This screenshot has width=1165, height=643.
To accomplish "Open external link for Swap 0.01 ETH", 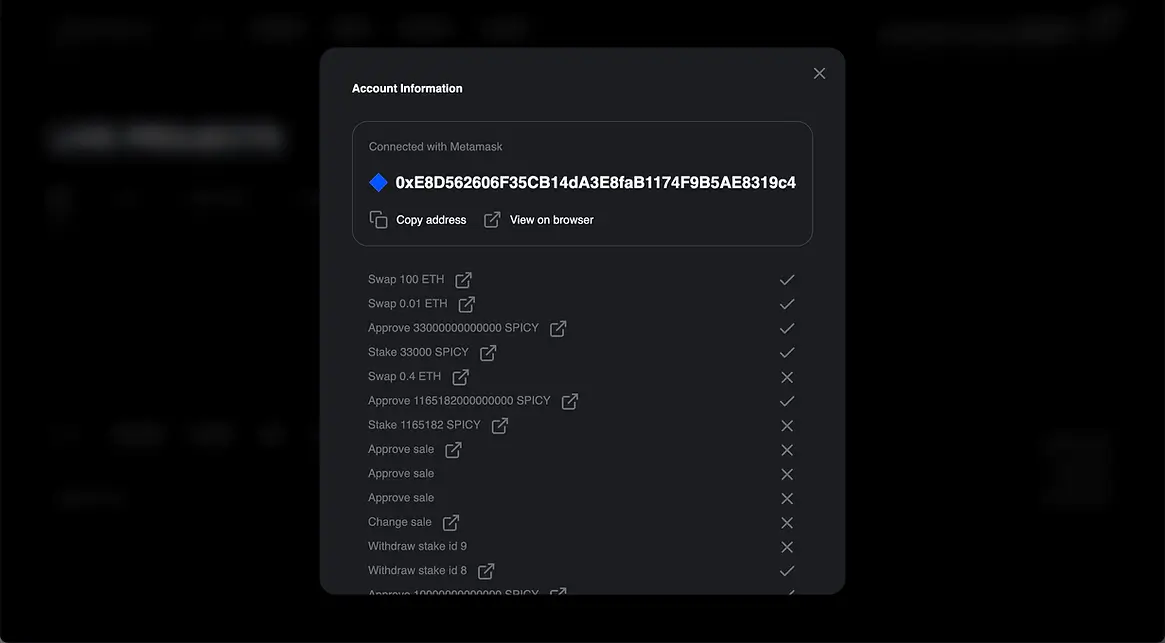I will (x=467, y=304).
